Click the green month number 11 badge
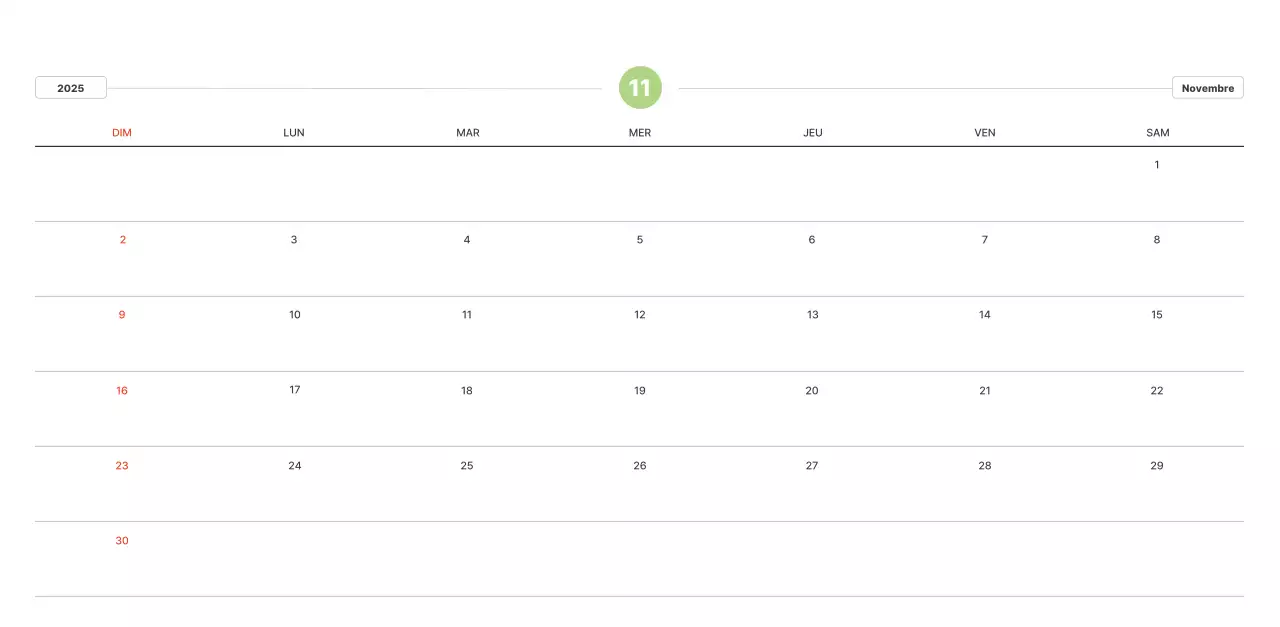The width and height of the screenshot is (1280, 627). pos(640,88)
